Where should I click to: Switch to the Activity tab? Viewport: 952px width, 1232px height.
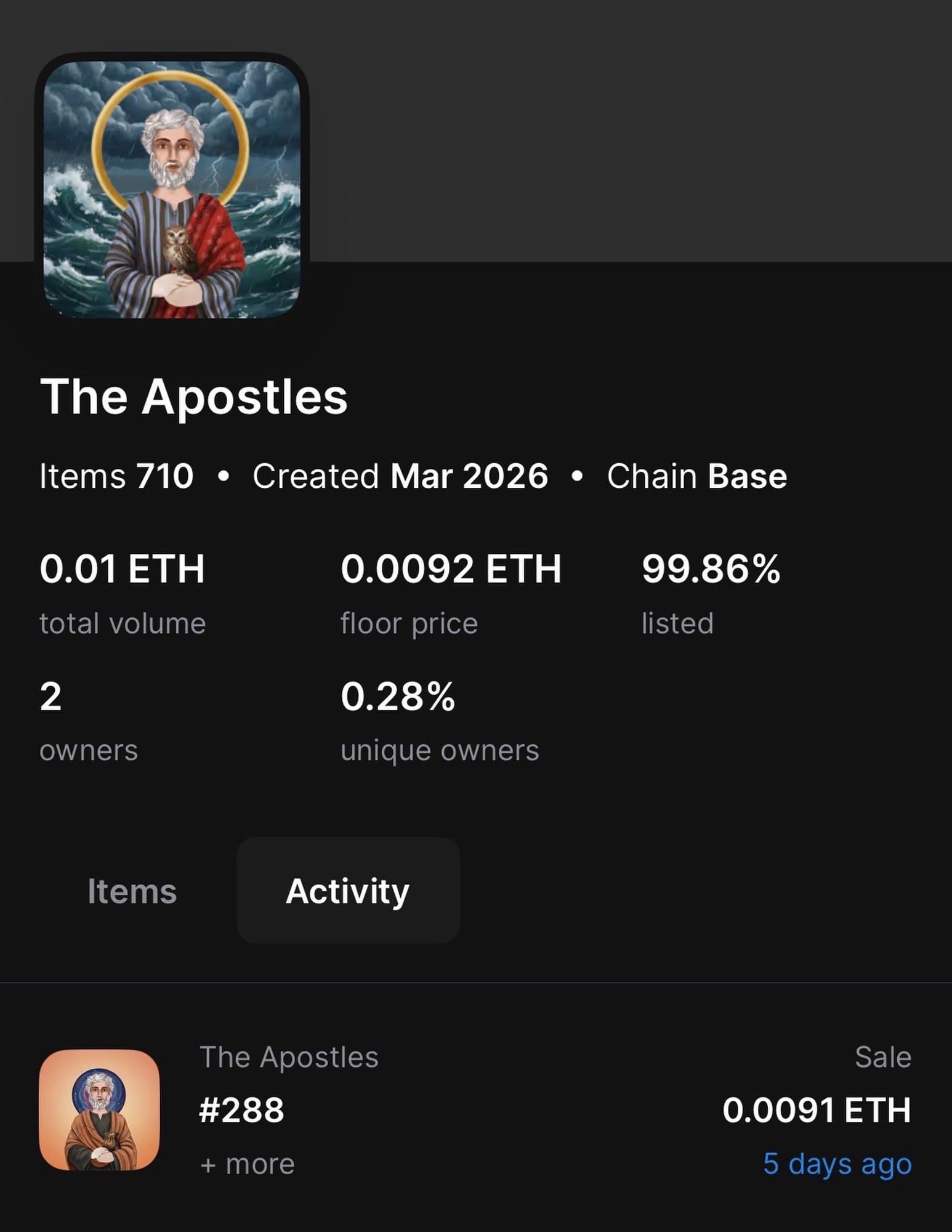pos(348,891)
